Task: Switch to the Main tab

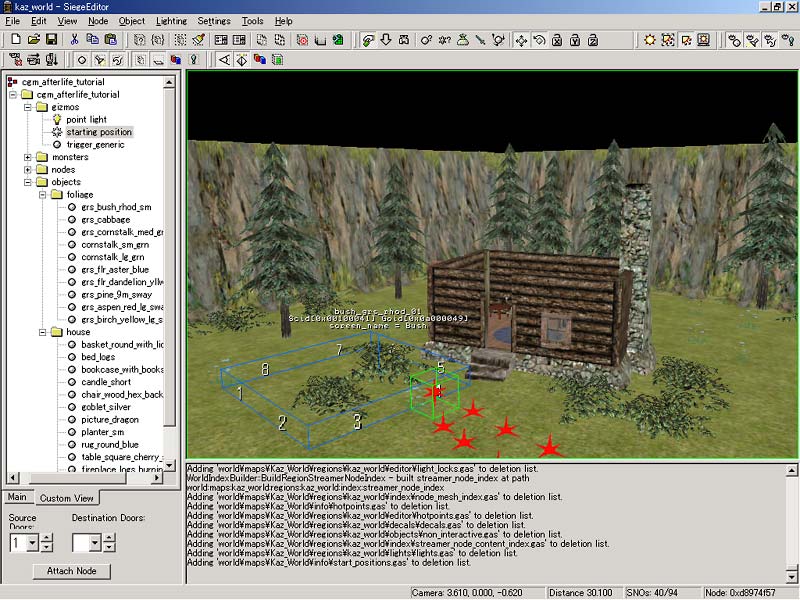Action: pos(17,497)
